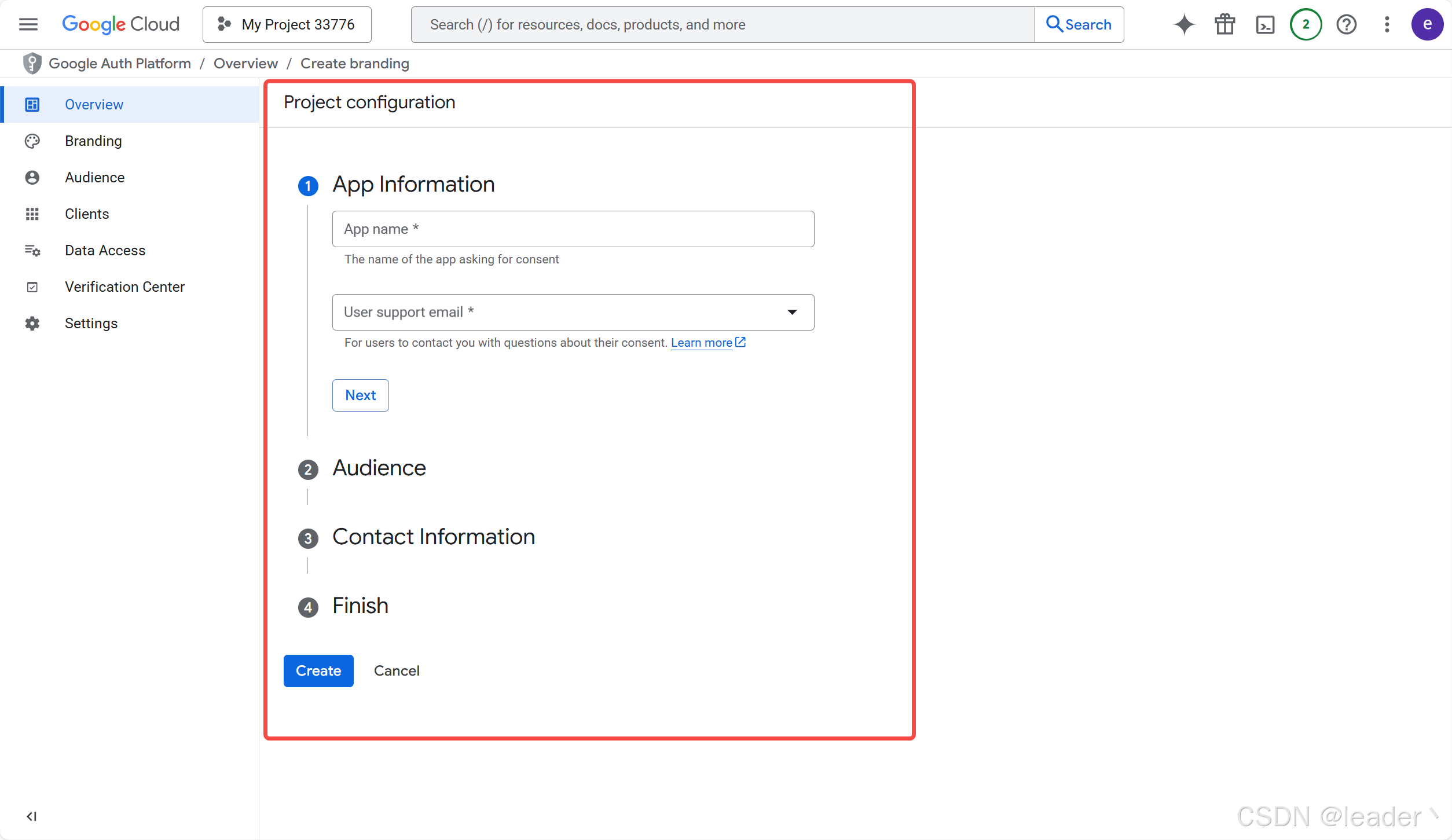Open the help question mark icon
This screenshot has width=1452, height=840.
[1346, 24]
